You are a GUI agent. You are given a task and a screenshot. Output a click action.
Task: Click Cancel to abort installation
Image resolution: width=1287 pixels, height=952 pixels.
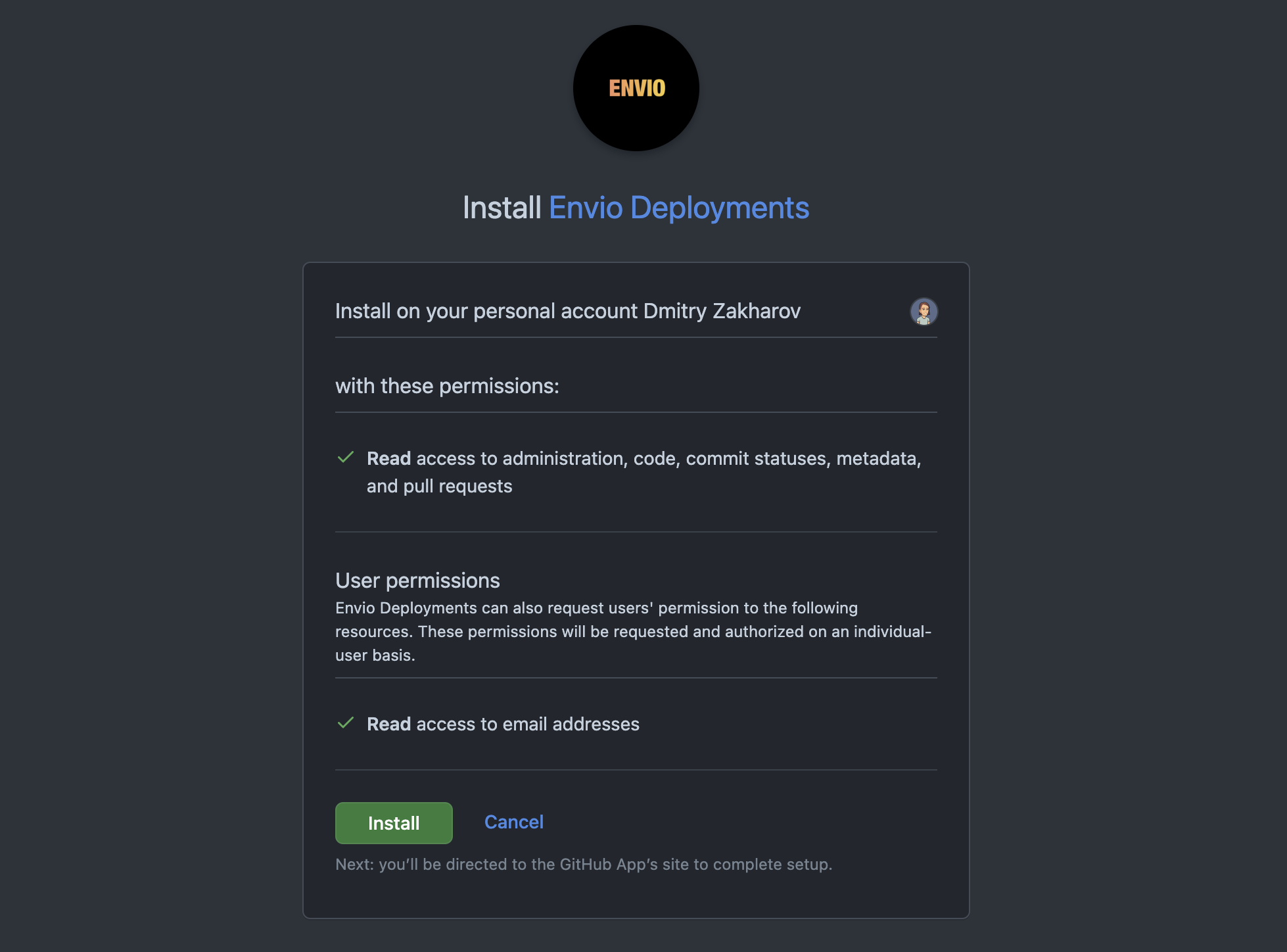coord(513,821)
